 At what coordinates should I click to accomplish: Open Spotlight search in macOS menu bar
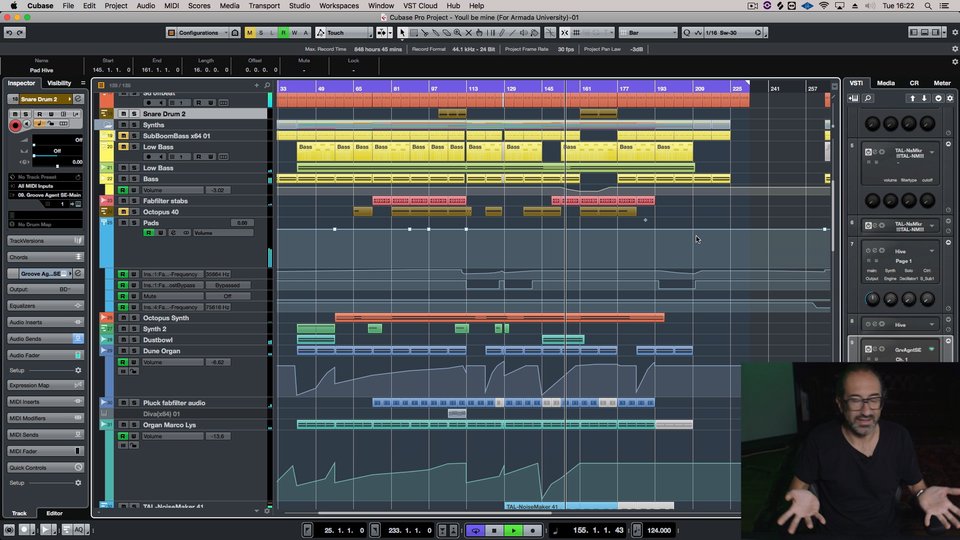point(928,6)
